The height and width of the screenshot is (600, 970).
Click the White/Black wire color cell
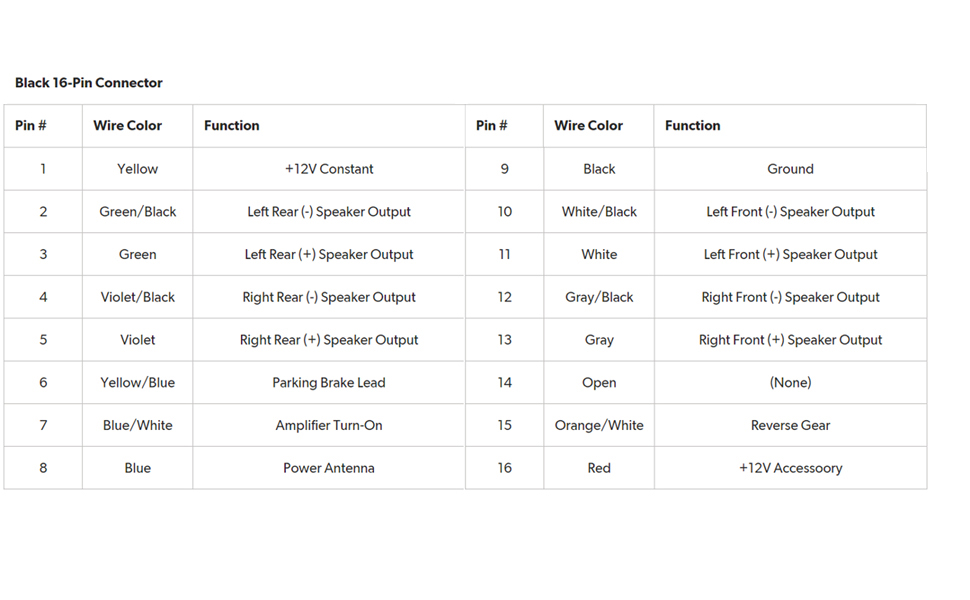coord(599,212)
